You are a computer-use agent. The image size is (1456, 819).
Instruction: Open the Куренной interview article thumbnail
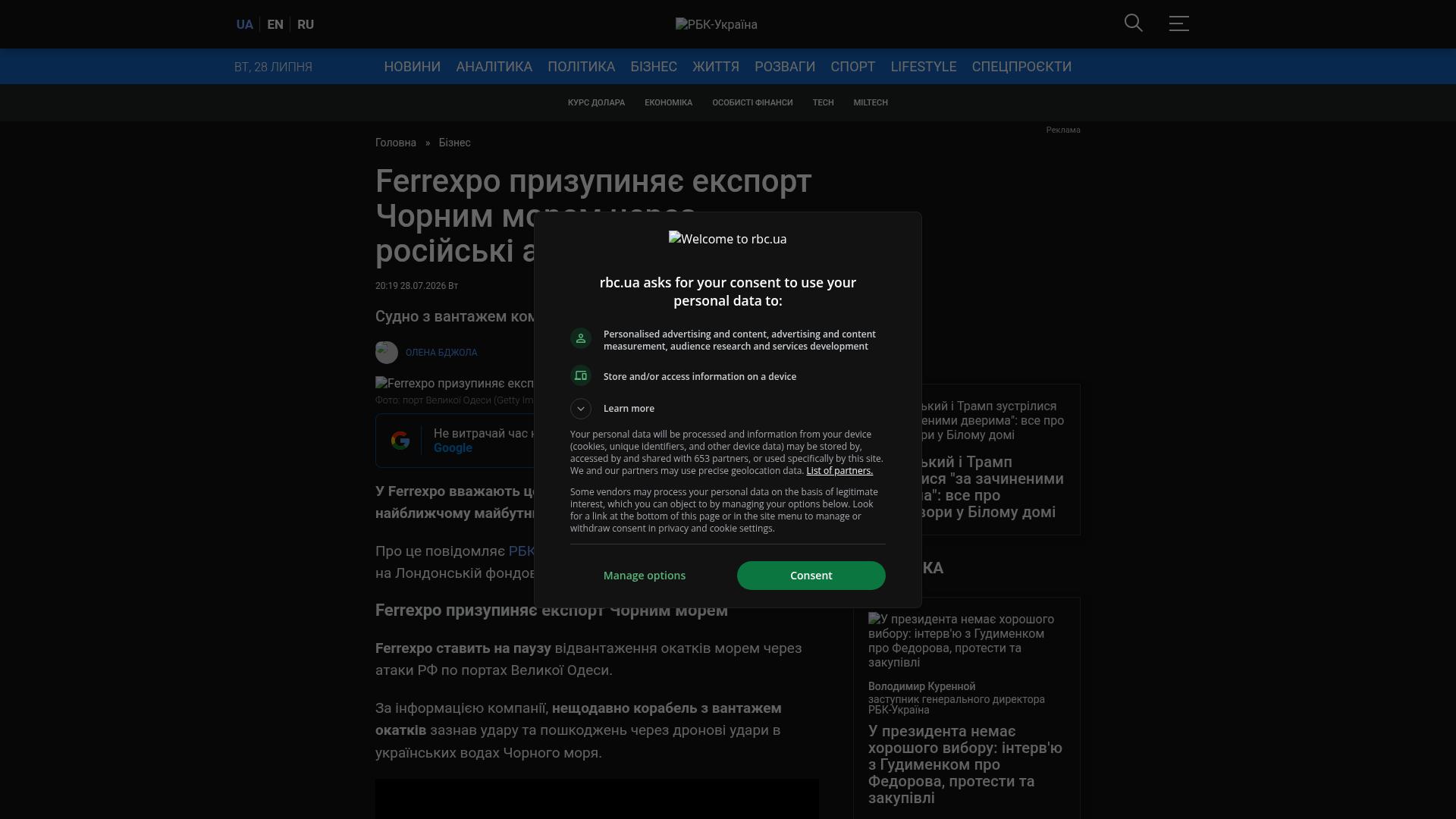(x=966, y=641)
